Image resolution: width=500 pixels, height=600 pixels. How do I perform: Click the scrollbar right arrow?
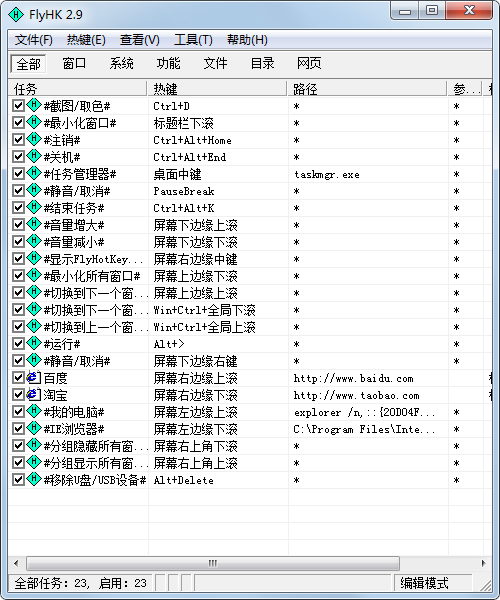484,563
